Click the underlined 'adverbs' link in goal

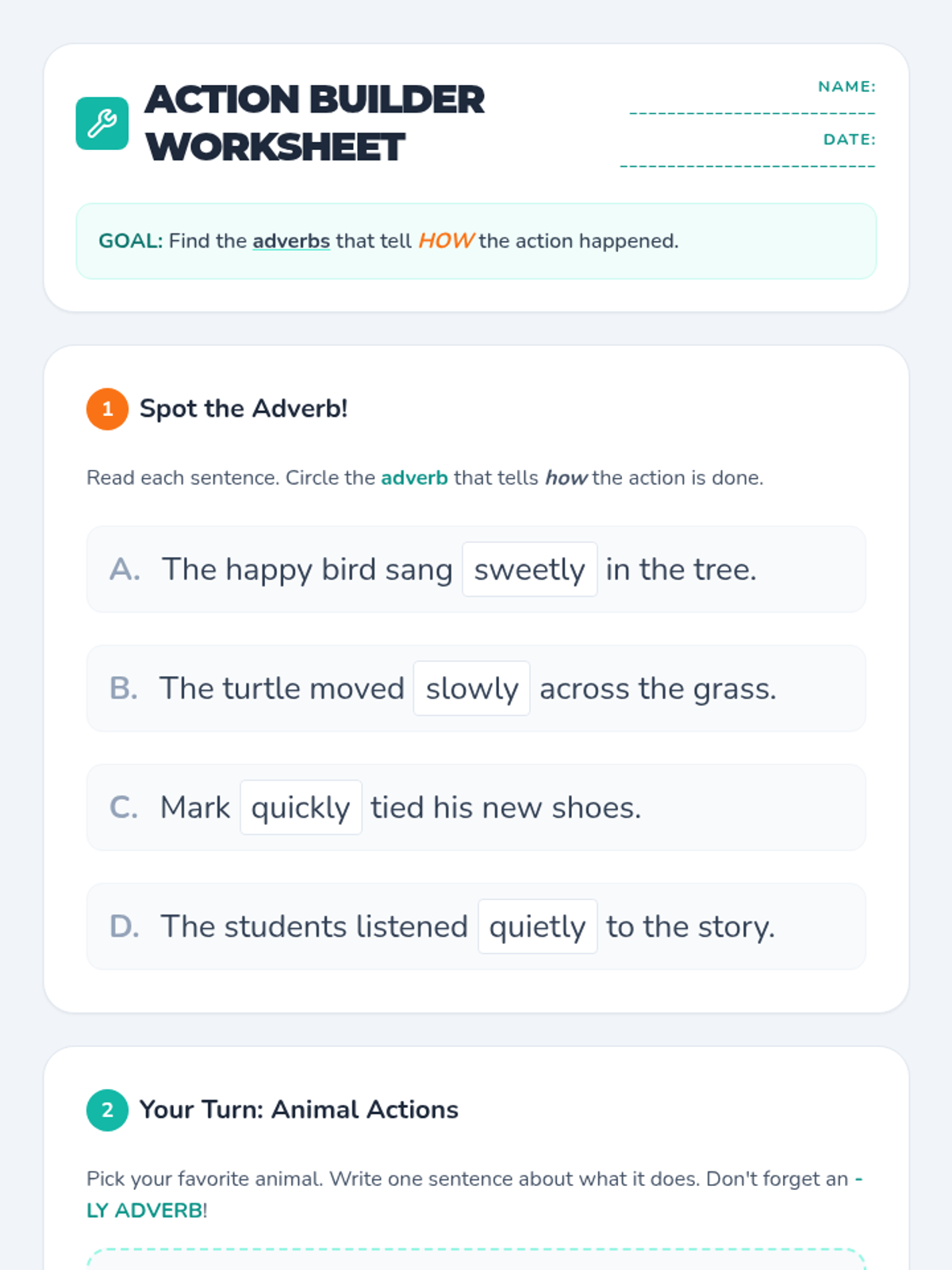coord(291,241)
